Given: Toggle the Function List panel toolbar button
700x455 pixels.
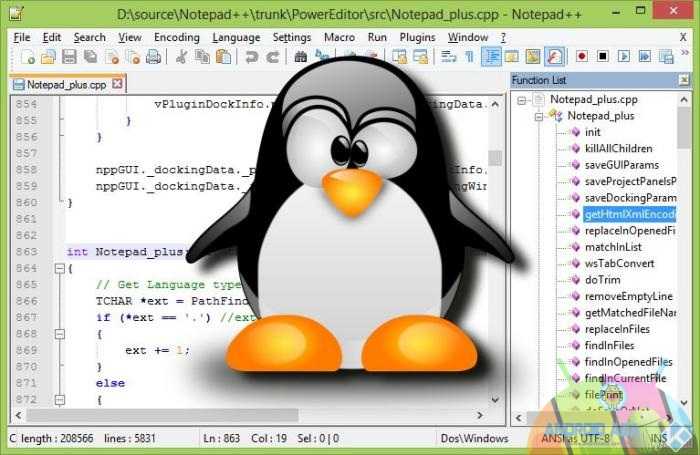Looking at the screenshot, I should 554,57.
